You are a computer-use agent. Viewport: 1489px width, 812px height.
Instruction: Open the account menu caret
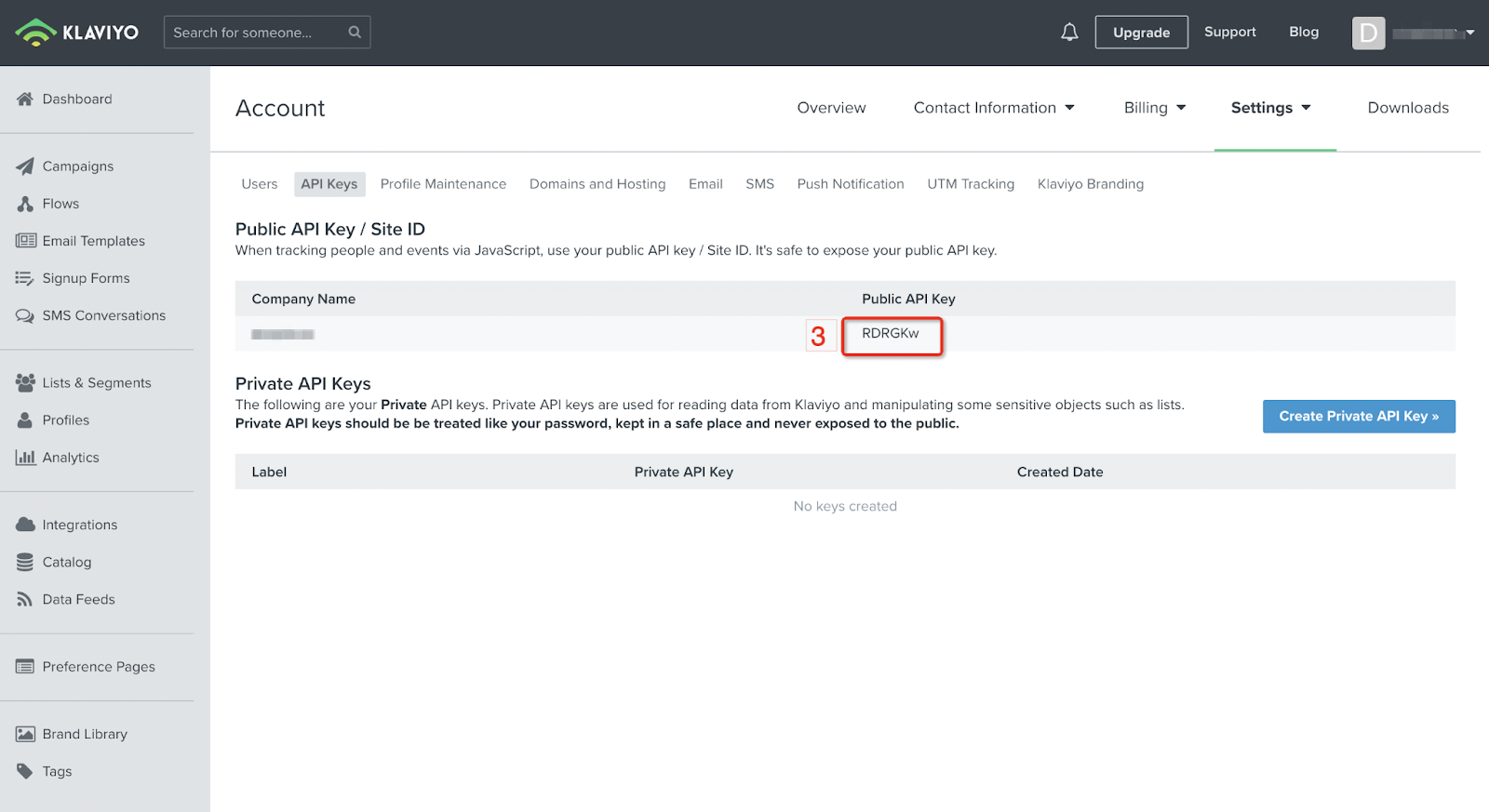click(x=1470, y=33)
